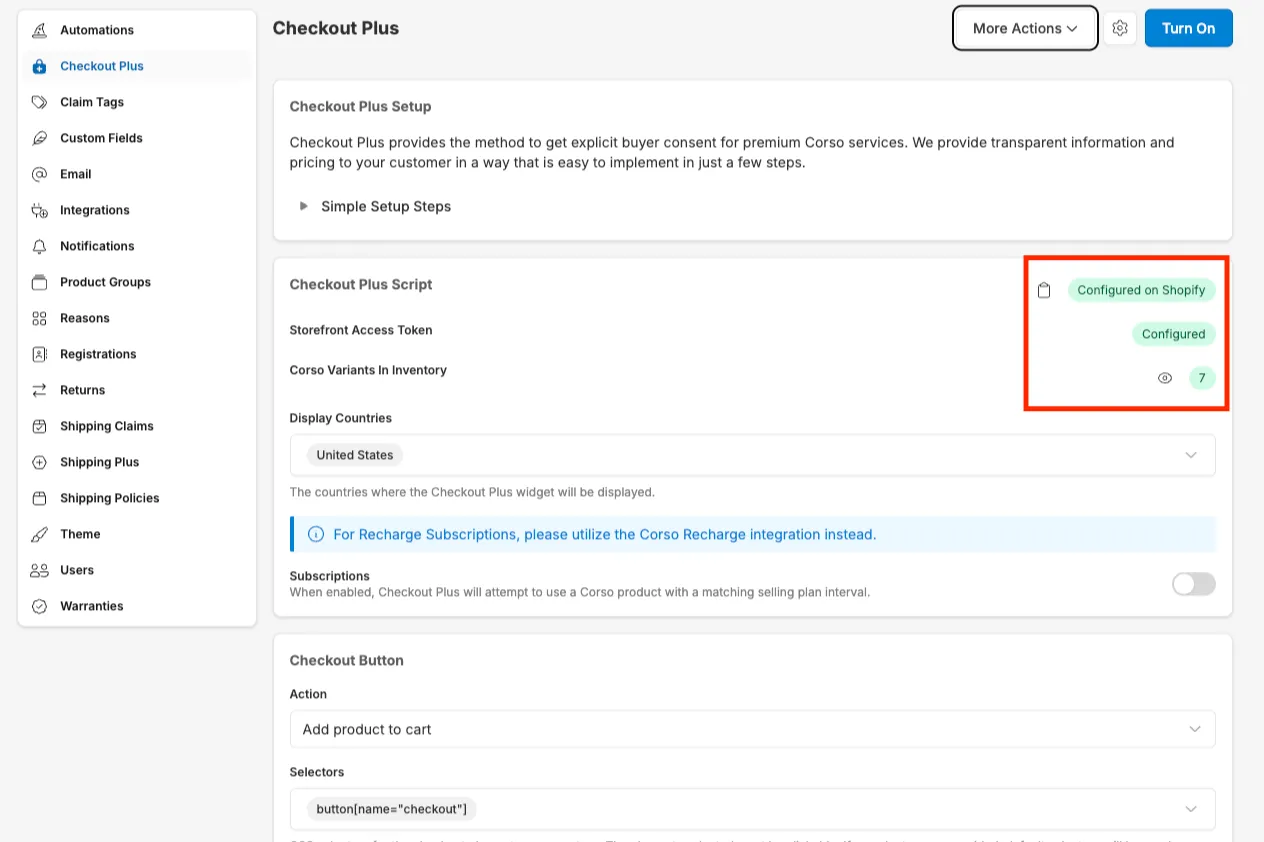The width and height of the screenshot is (1264, 842).
Task: Open the Display Countries dropdown
Action: coord(1190,455)
